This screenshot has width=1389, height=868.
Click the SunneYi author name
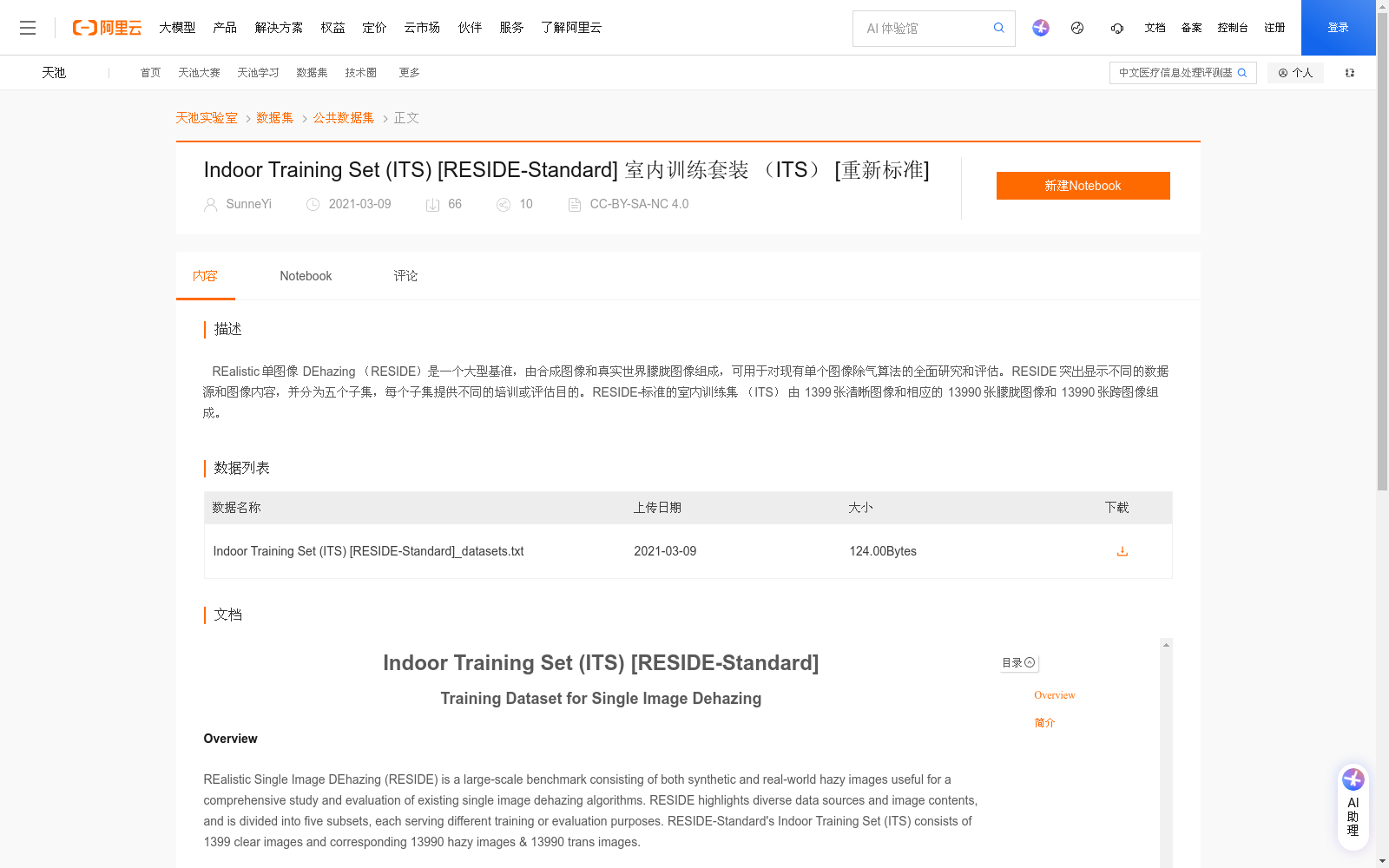point(248,204)
